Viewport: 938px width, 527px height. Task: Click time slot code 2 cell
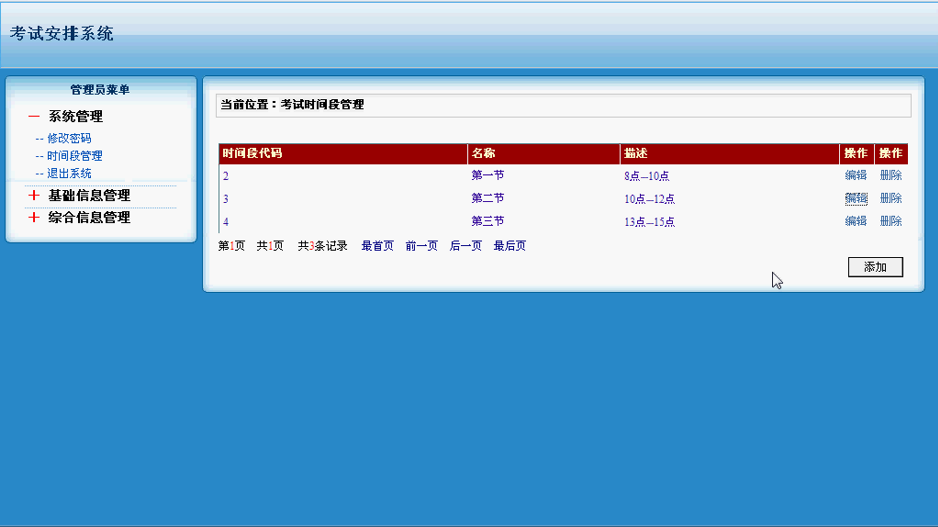pyautogui.click(x=226, y=176)
